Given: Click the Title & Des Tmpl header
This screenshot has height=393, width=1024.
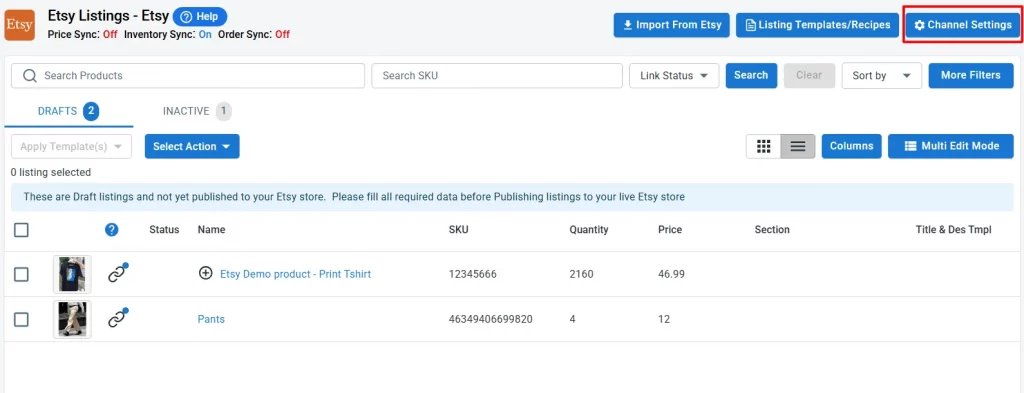Looking at the screenshot, I should 953,230.
